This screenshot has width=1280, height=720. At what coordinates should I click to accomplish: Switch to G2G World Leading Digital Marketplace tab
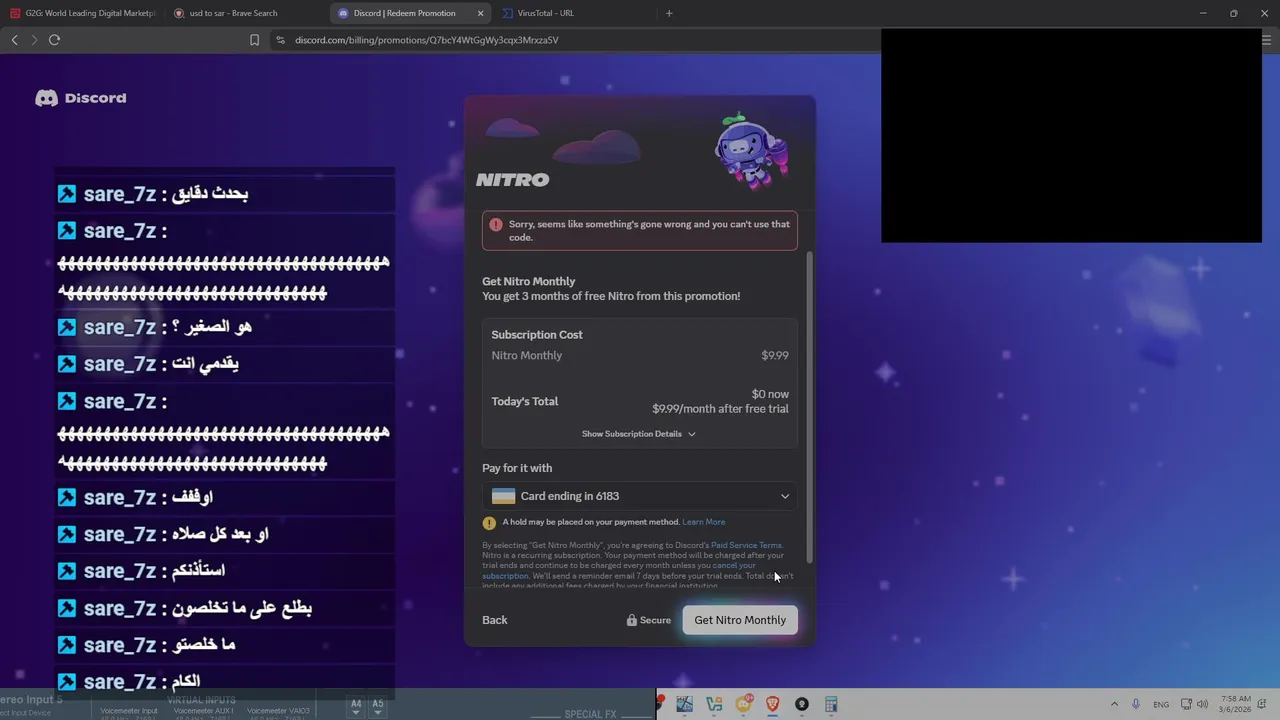83,13
